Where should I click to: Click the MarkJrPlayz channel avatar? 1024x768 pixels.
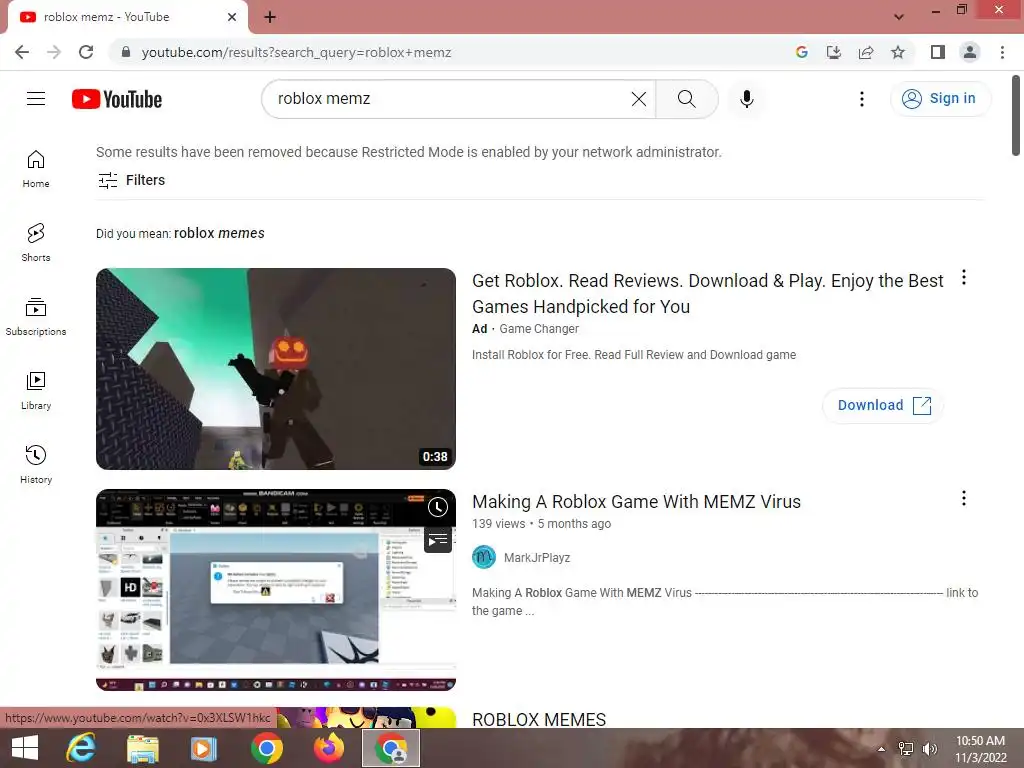point(484,557)
